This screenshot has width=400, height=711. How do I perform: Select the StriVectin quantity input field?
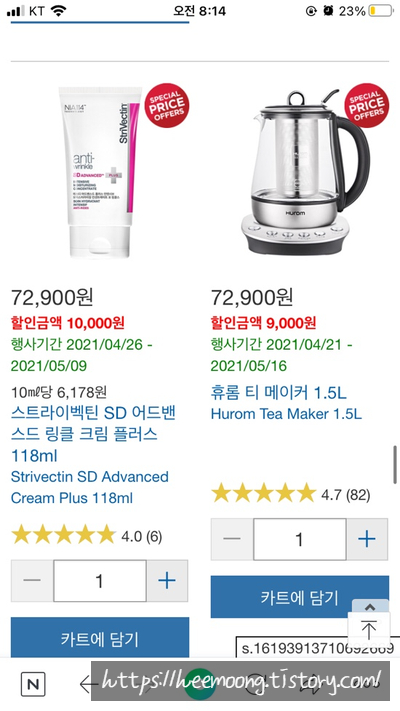point(100,581)
